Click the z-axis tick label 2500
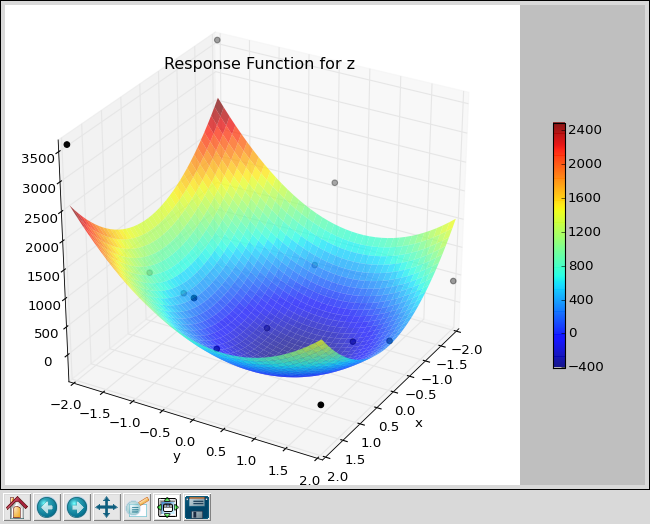The width and height of the screenshot is (650, 524). (x=41, y=218)
